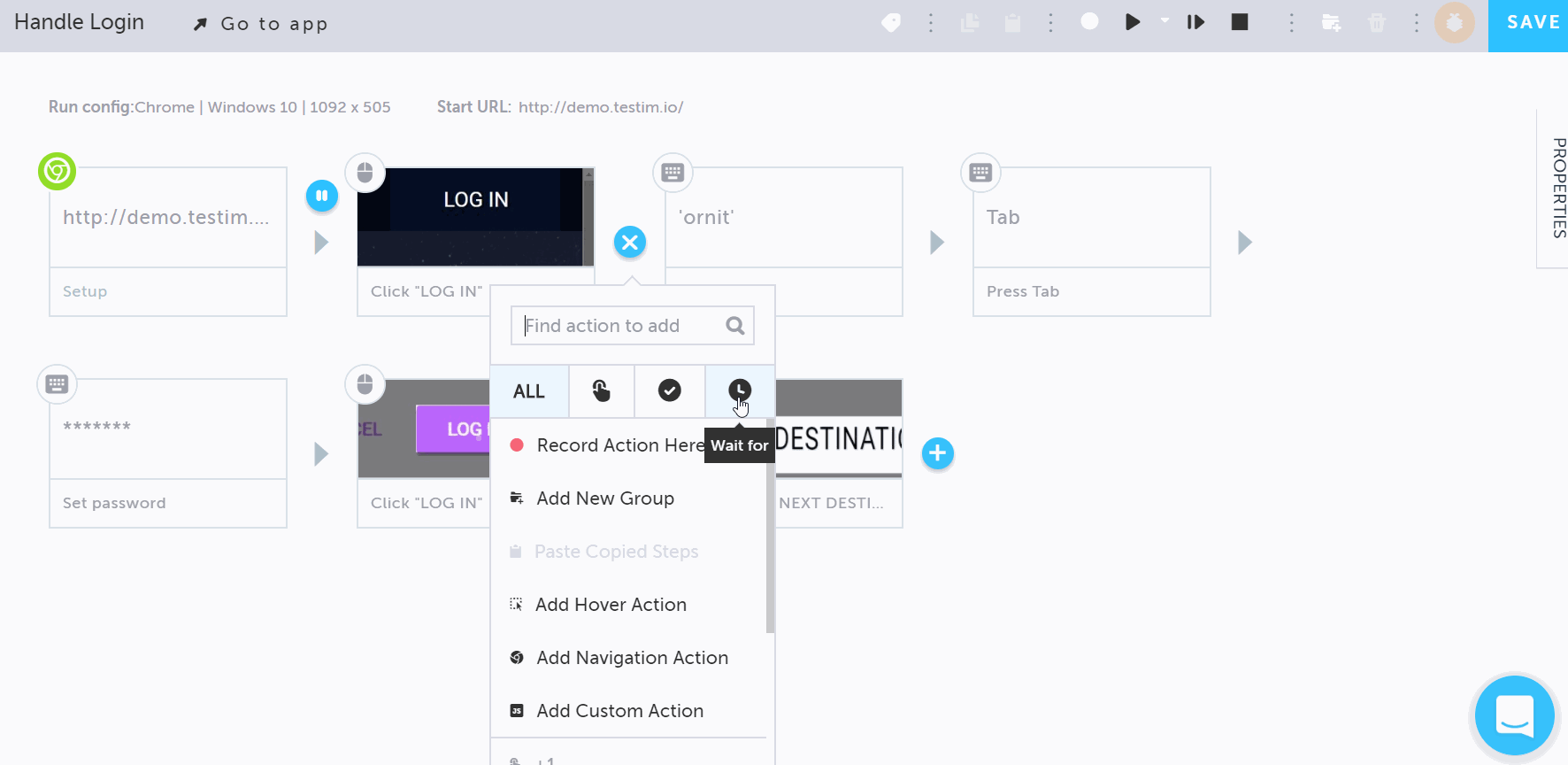Open the chat support bubble

(1515, 715)
